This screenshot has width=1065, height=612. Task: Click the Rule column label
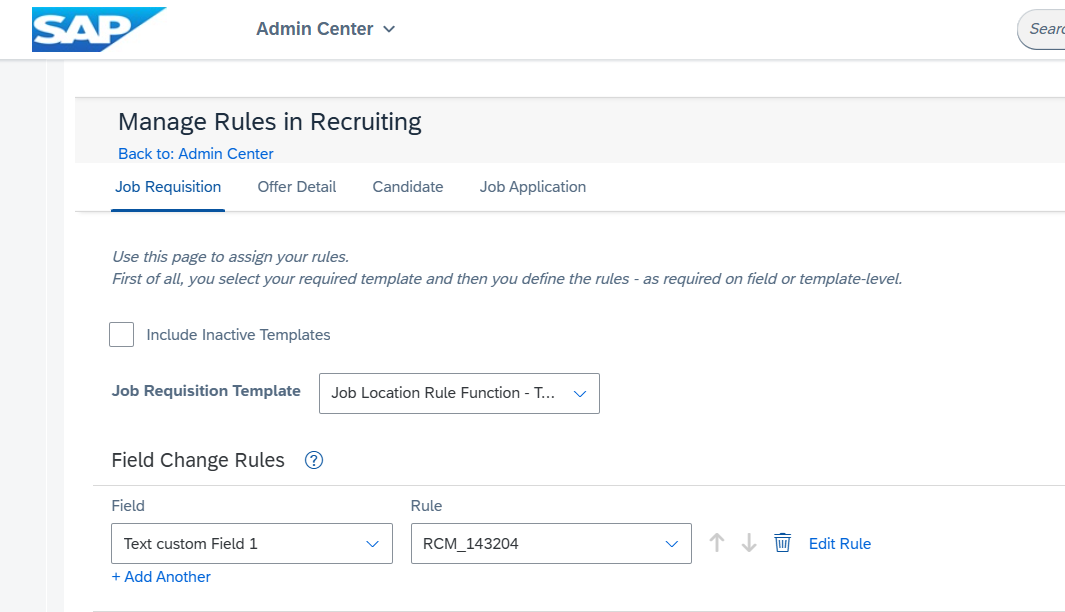pyautogui.click(x=426, y=506)
